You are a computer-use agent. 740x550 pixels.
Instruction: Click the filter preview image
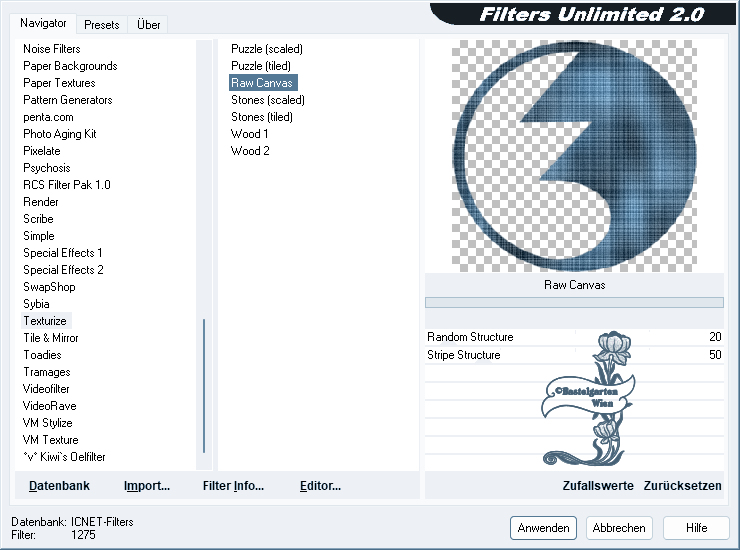[x=574, y=156]
